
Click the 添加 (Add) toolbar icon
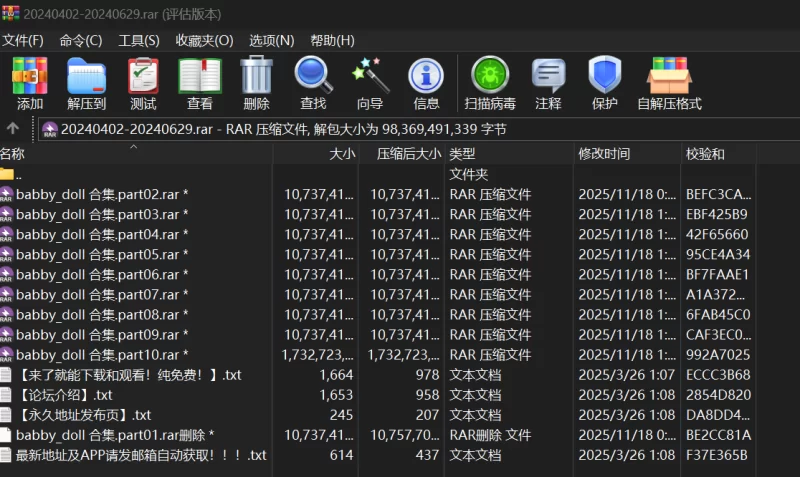pyautogui.click(x=30, y=82)
